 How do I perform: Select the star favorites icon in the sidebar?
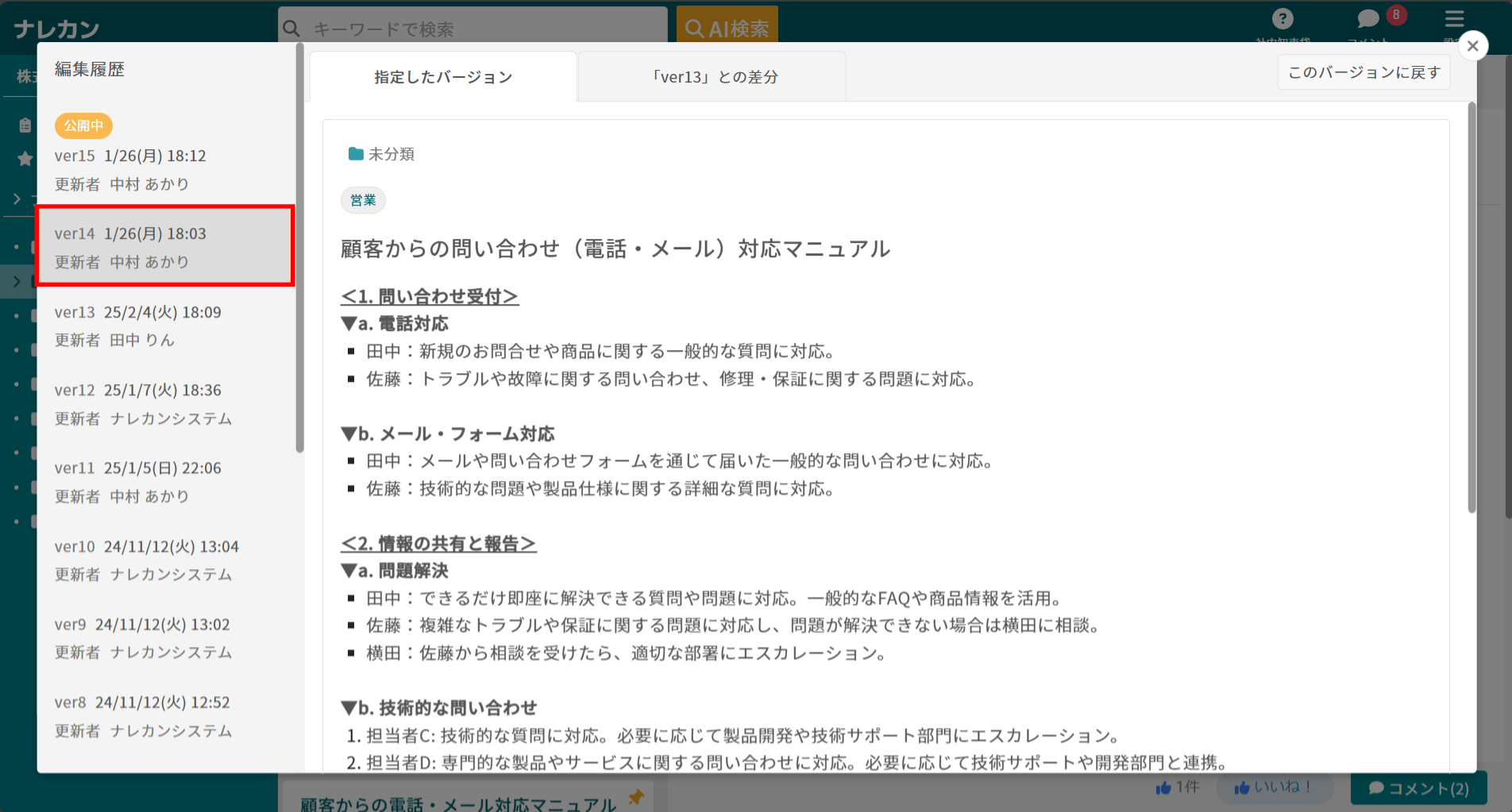point(25,159)
